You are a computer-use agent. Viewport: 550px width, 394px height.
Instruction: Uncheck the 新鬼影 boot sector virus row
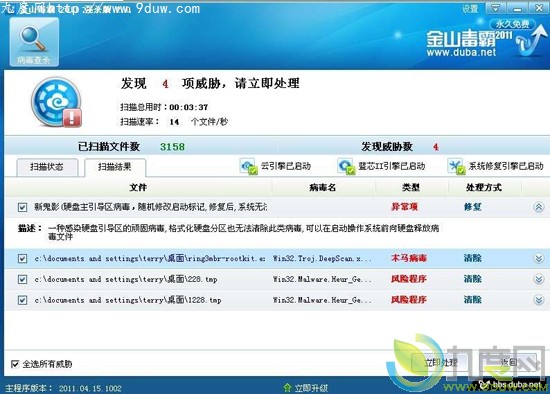click(x=22, y=207)
